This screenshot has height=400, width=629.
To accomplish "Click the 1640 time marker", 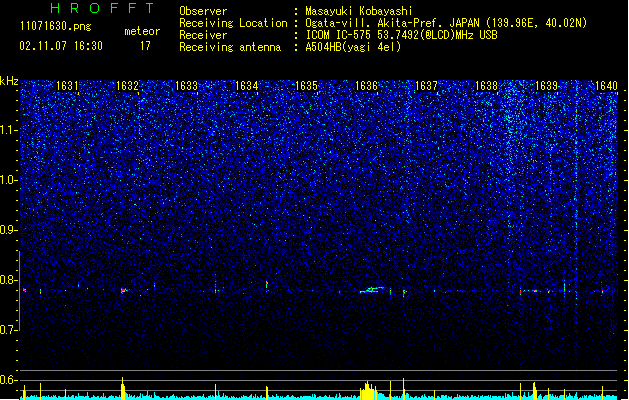I will tap(606, 86).
